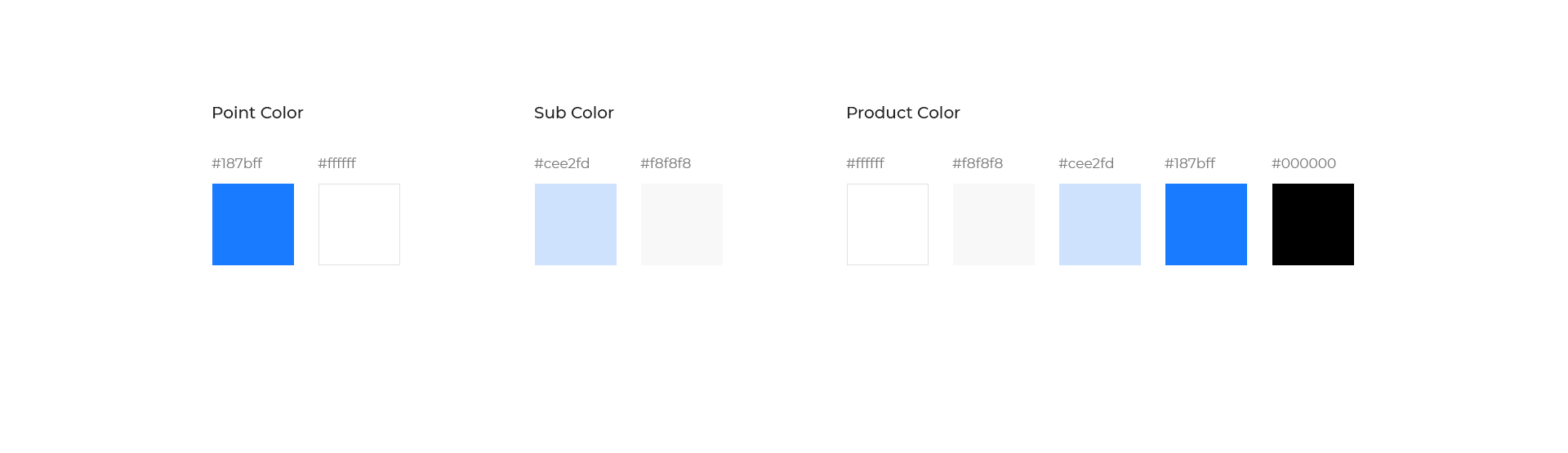Choose the blue #187bff swatch under Product Color
This screenshot has width=1568, height=453.
(1206, 224)
